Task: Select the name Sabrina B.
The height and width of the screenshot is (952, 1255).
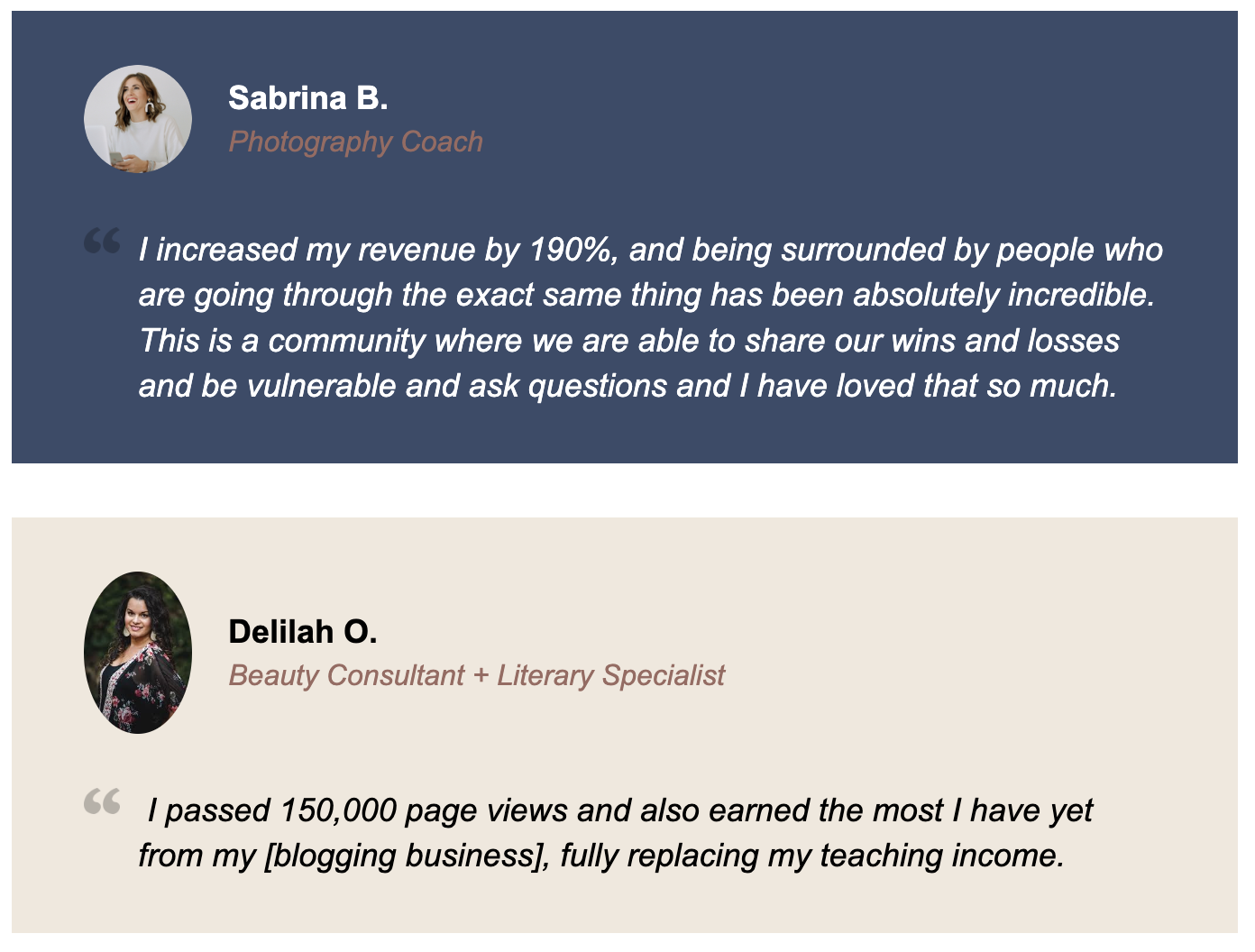Action: (307, 98)
